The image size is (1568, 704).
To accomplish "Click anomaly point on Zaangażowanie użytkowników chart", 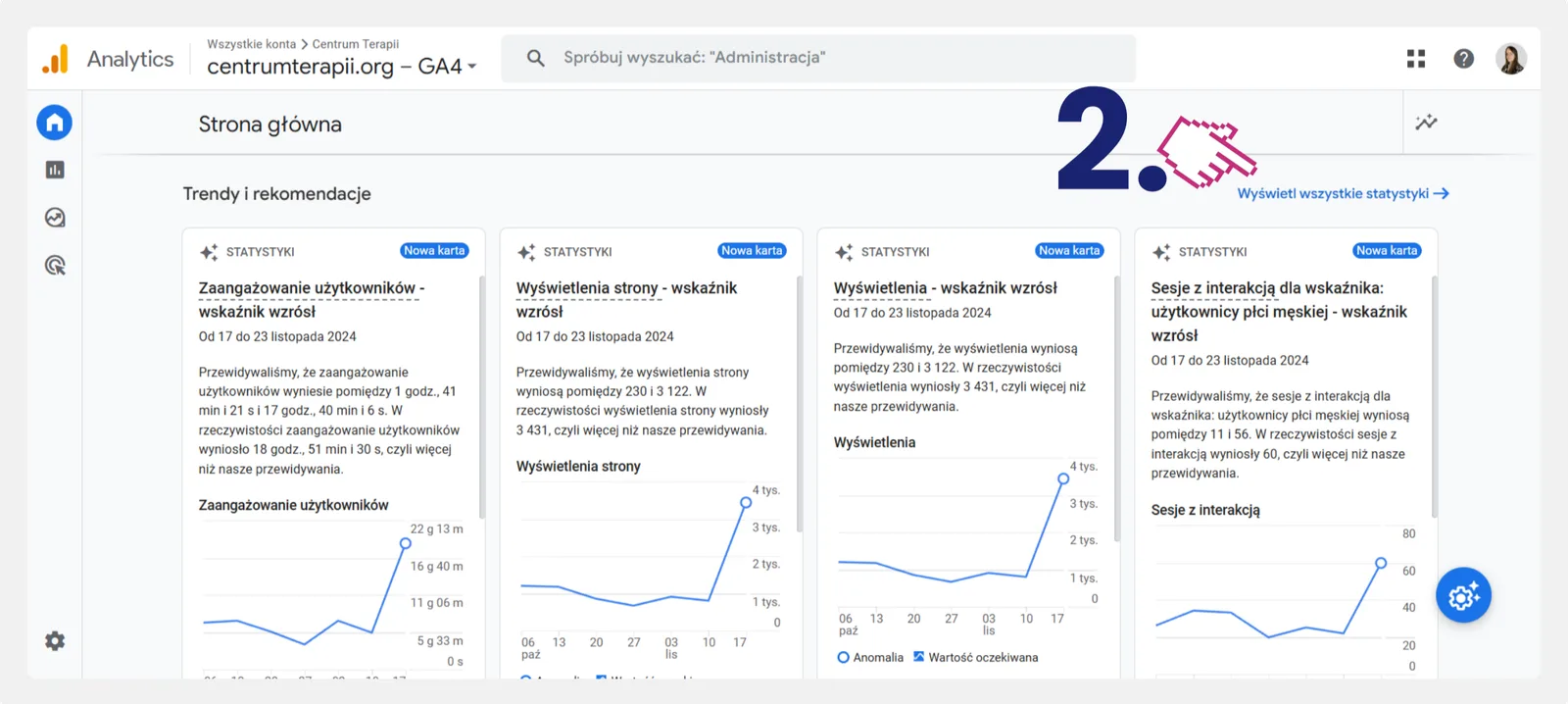I will coord(405,543).
